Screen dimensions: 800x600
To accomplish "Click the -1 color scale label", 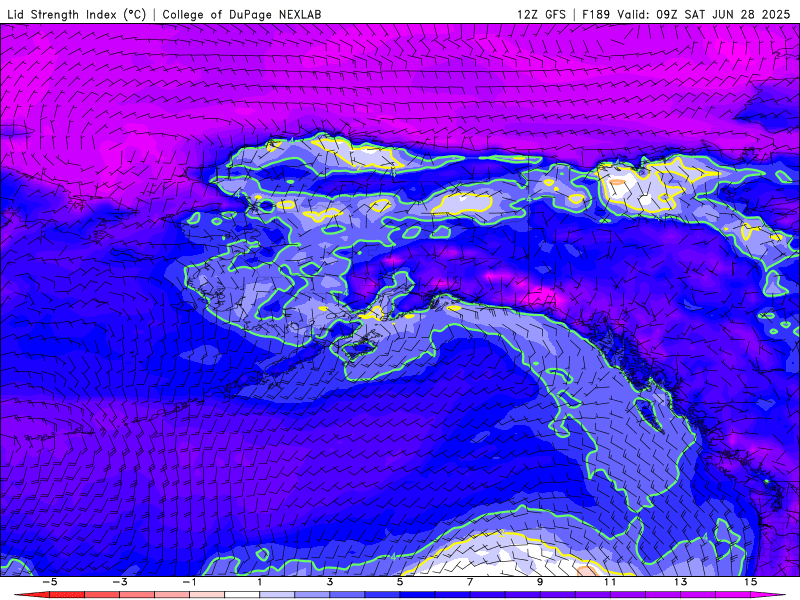I will tap(189, 582).
